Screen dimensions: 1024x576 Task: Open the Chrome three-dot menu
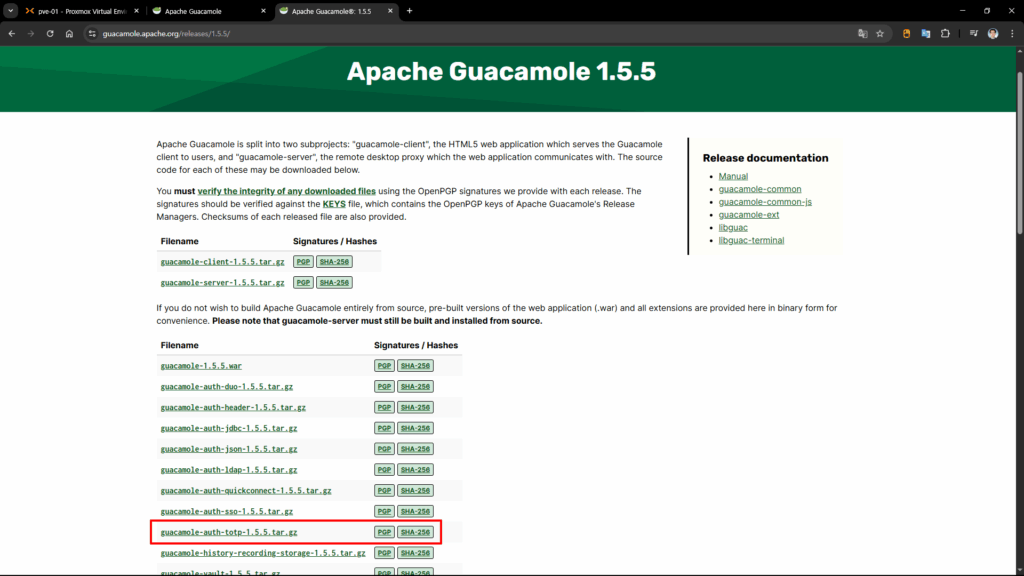pos(1012,33)
